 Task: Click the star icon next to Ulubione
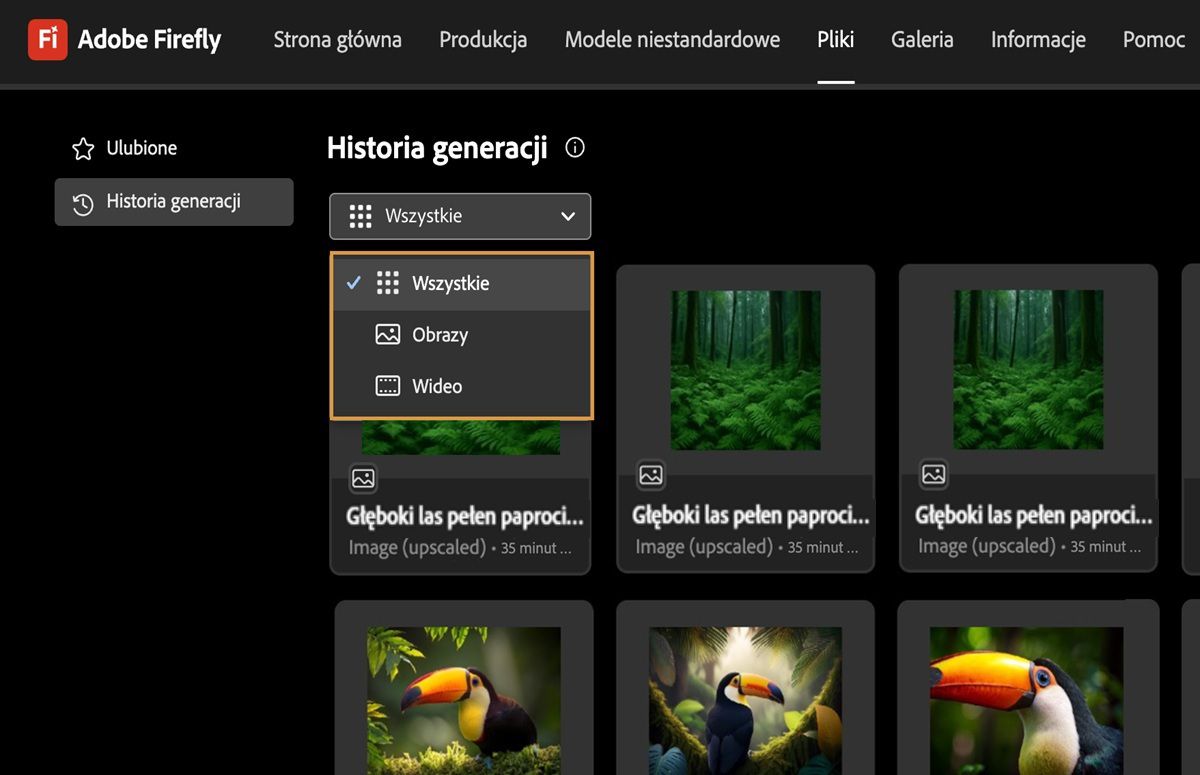(83, 149)
